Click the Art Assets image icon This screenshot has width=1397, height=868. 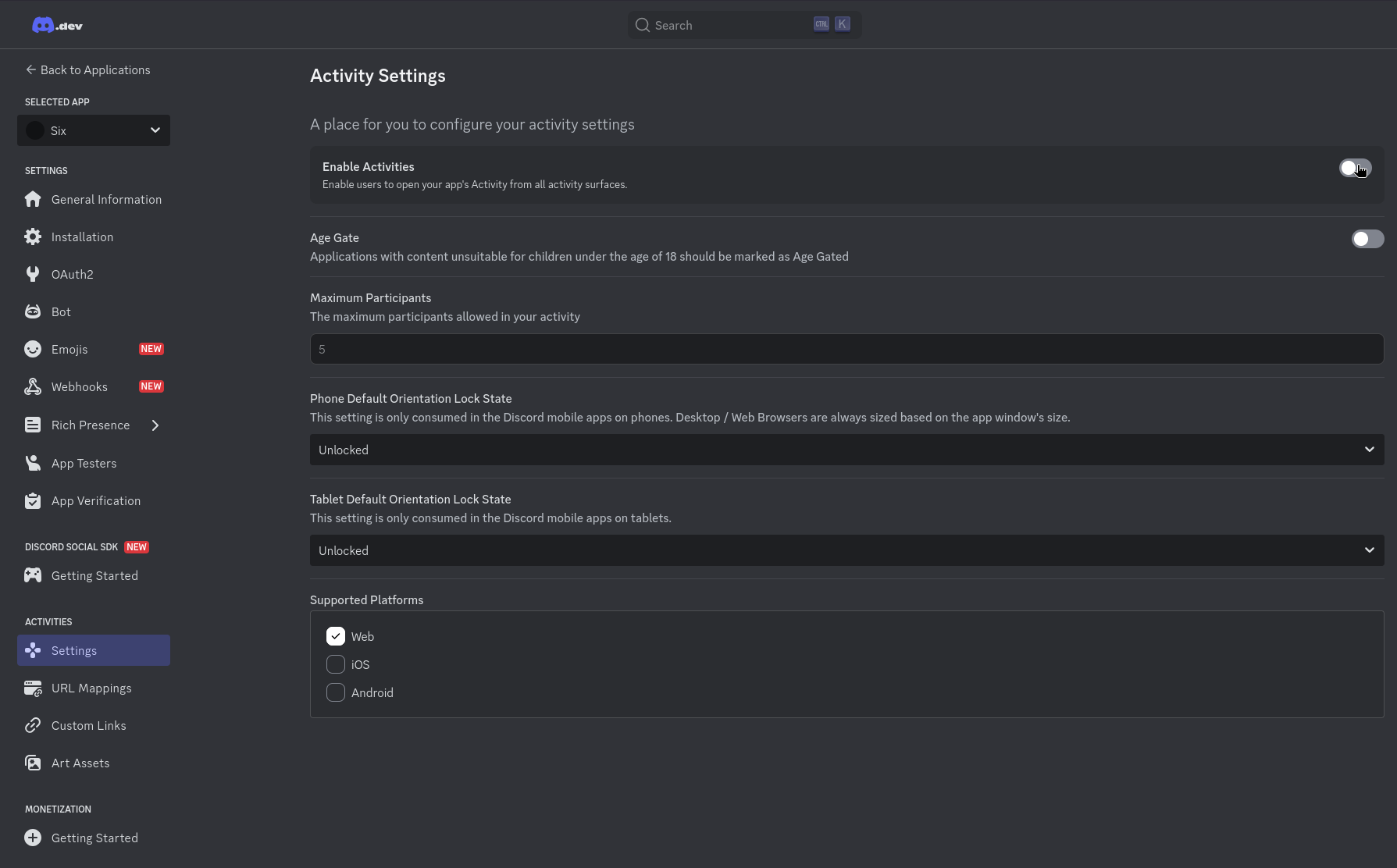[33, 763]
